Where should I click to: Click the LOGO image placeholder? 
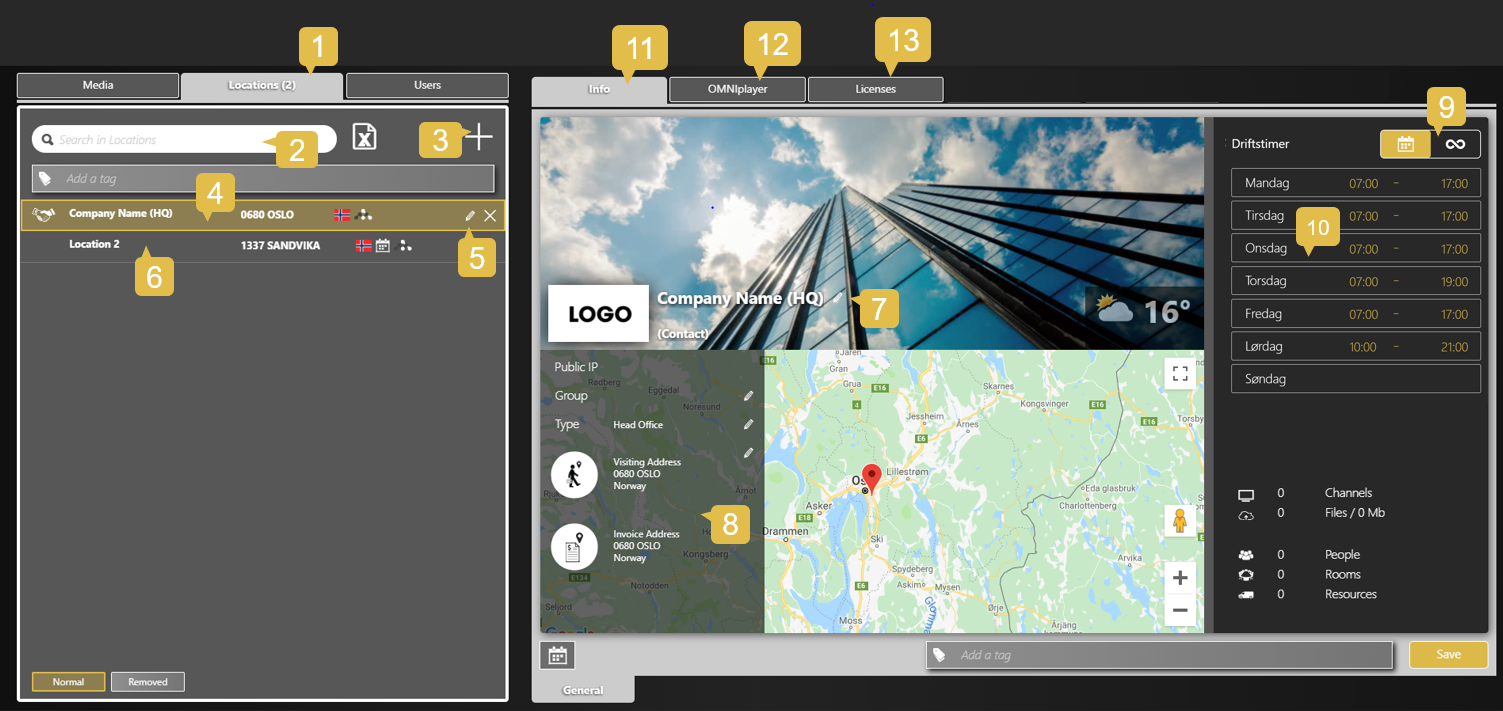coord(599,314)
